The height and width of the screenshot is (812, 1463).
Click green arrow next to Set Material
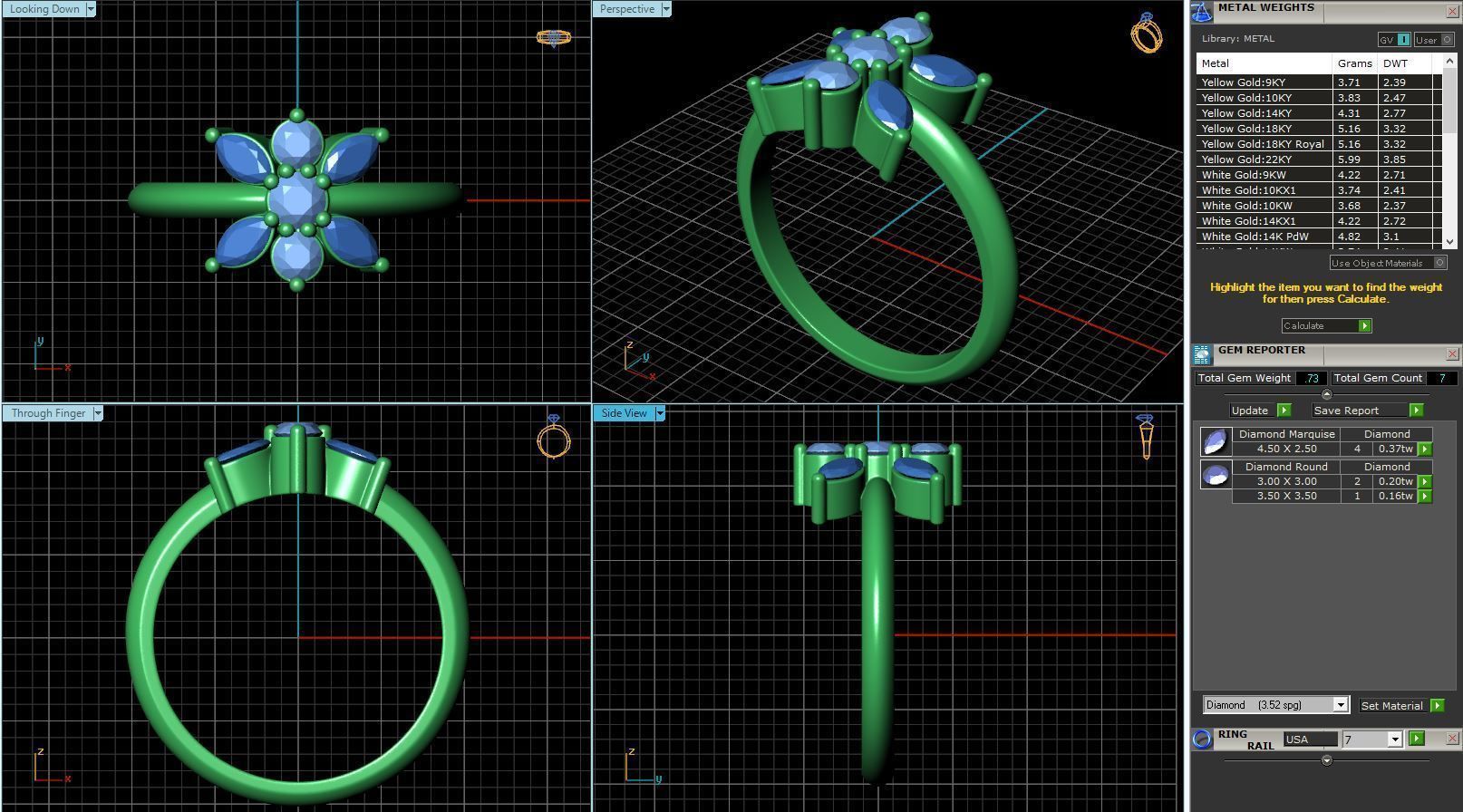click(1437, 705)
